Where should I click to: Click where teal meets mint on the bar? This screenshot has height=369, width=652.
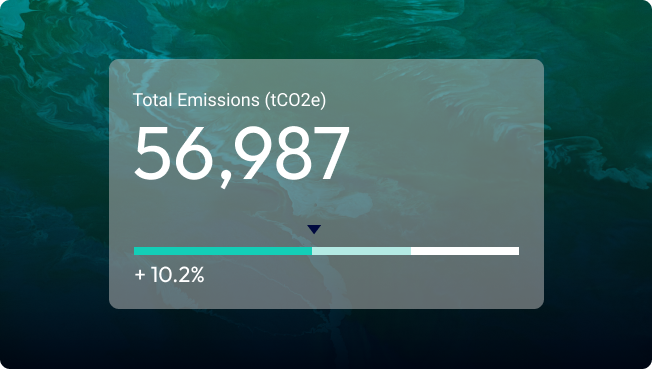tap(312, 251)
